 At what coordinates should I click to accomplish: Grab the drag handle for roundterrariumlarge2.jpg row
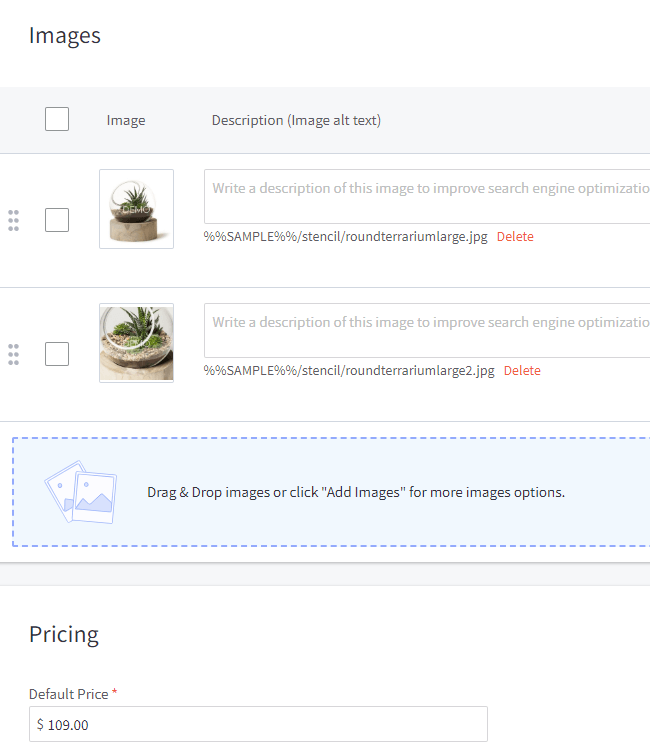click(13, 354)
